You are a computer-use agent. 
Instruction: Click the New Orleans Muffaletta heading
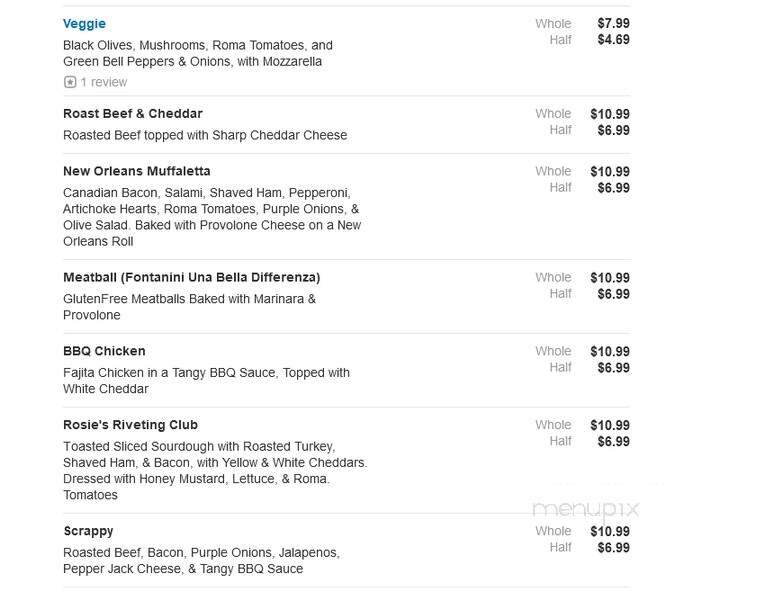pos(136,171)
